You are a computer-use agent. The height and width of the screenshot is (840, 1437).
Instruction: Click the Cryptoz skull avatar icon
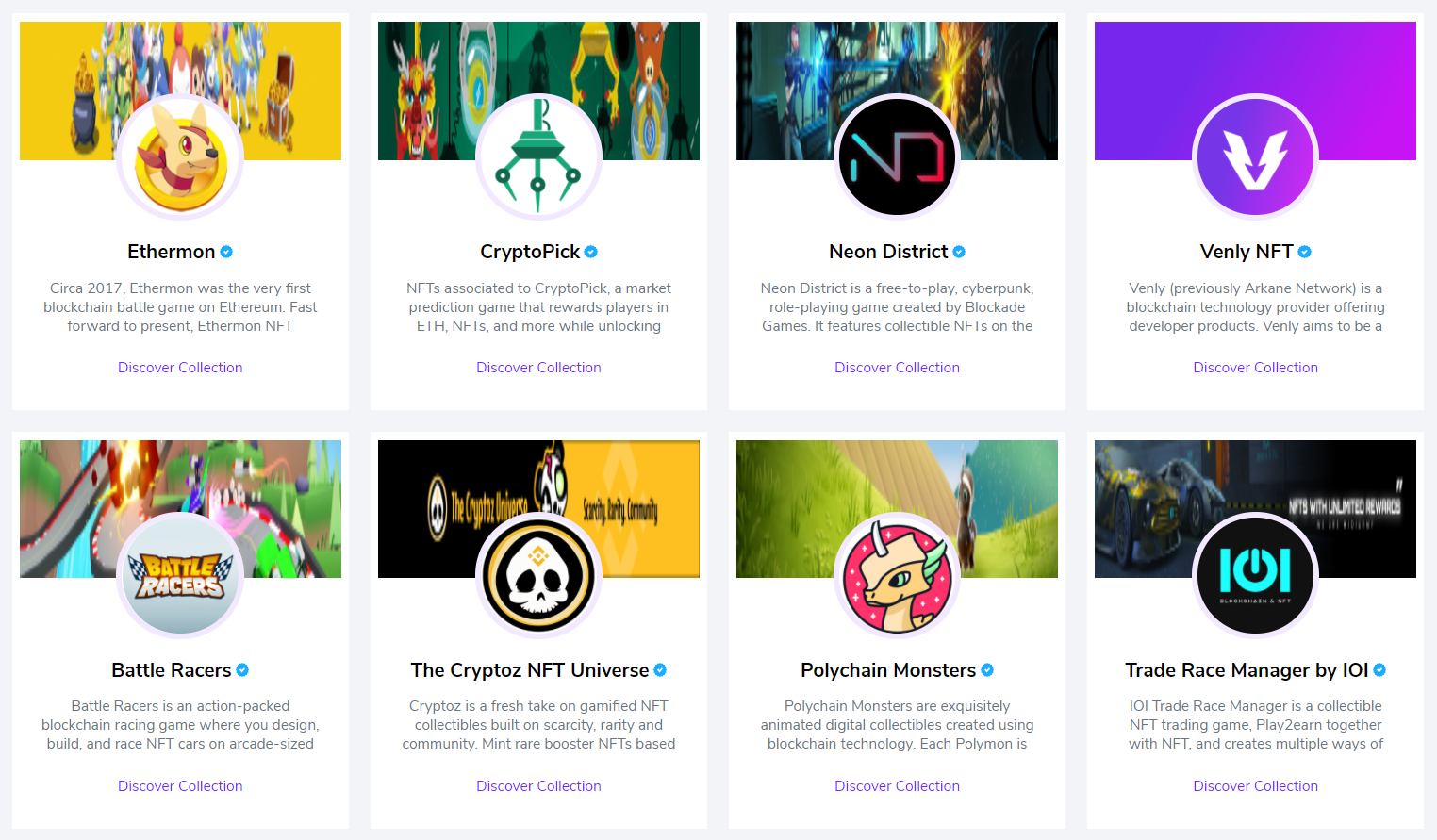tap(538, 576)
